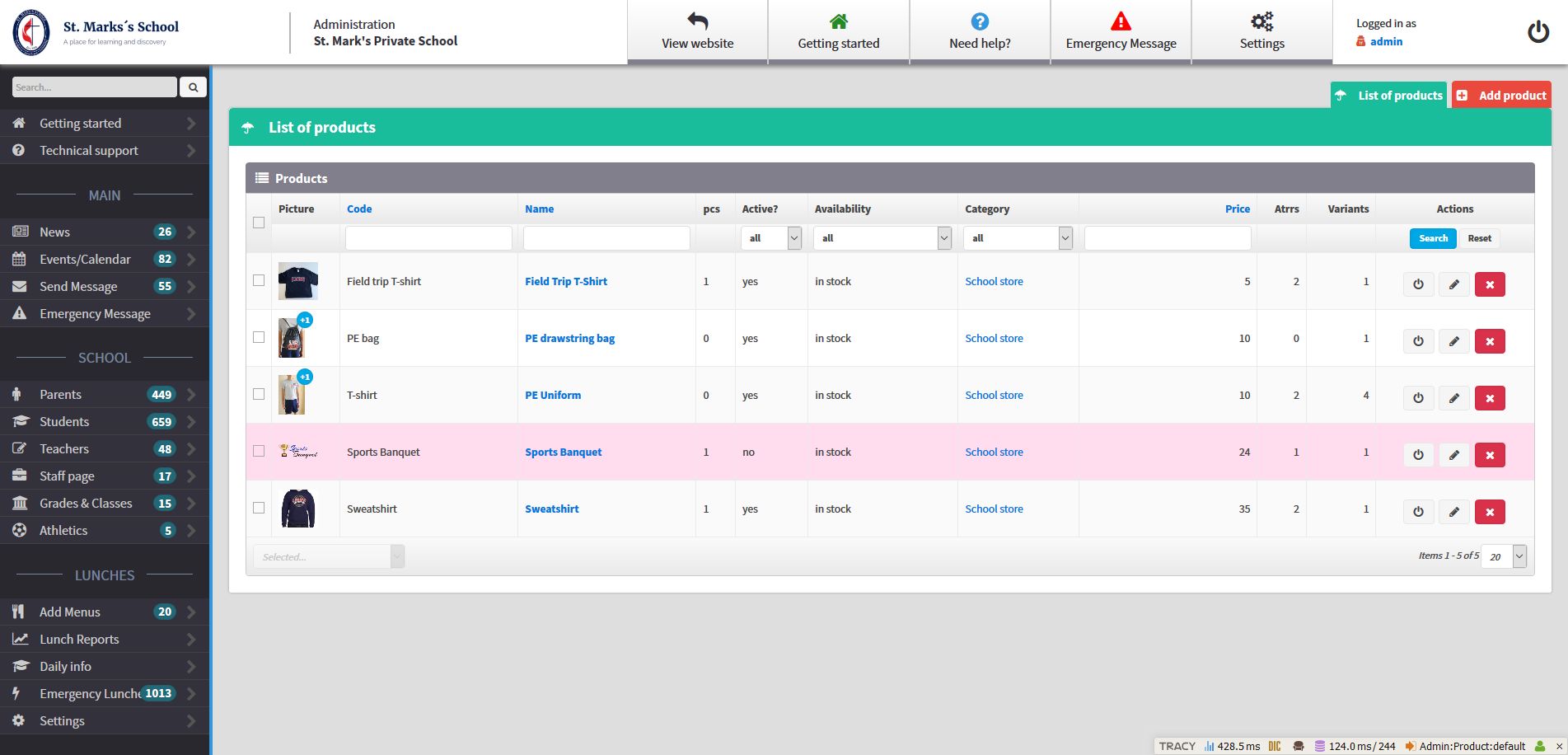Click the View website arrow icon
The image size is (1568, 755).
[x=697, y=22]
